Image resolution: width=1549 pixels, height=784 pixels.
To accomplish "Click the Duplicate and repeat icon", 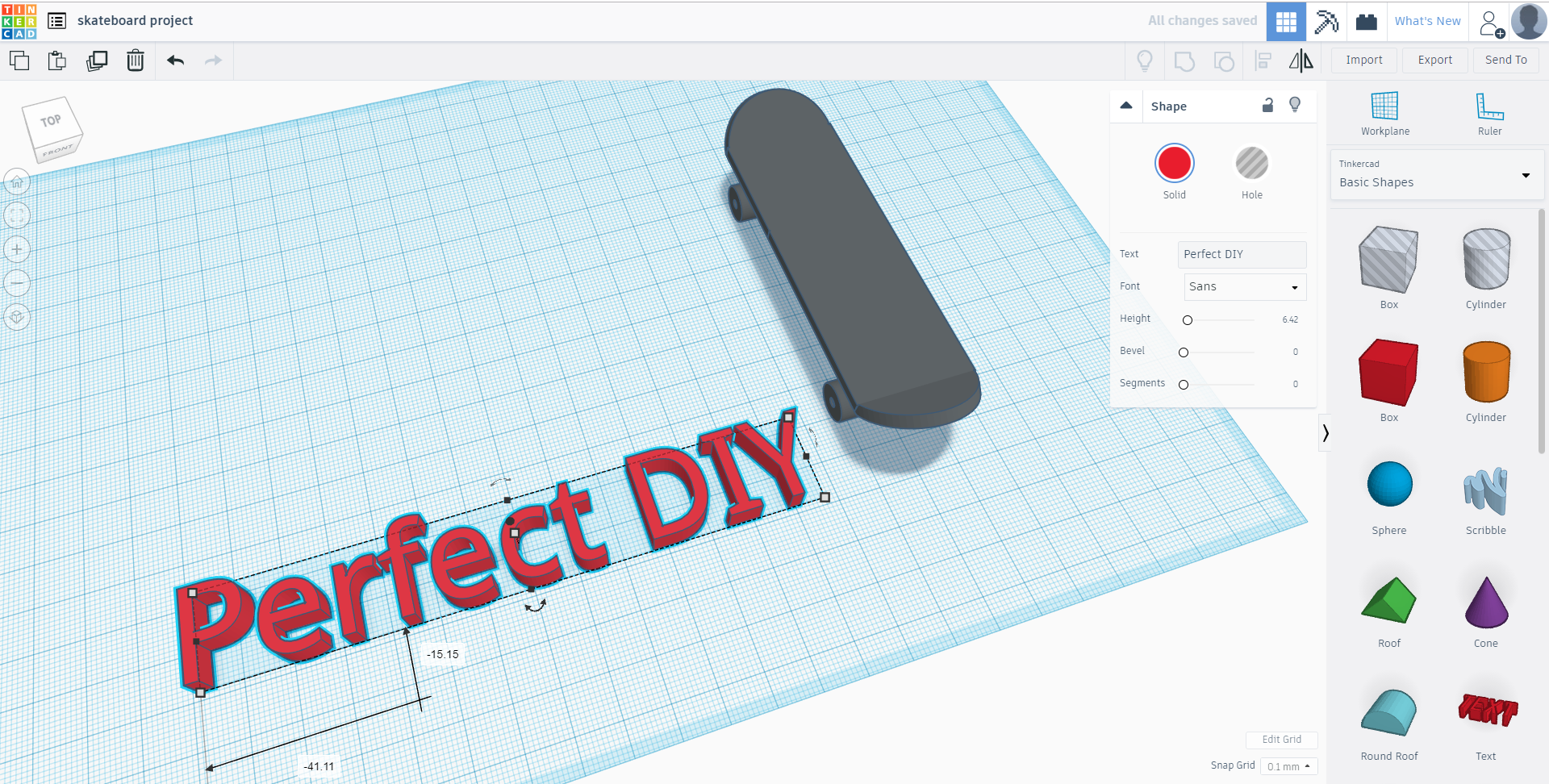I will (97, 60).
